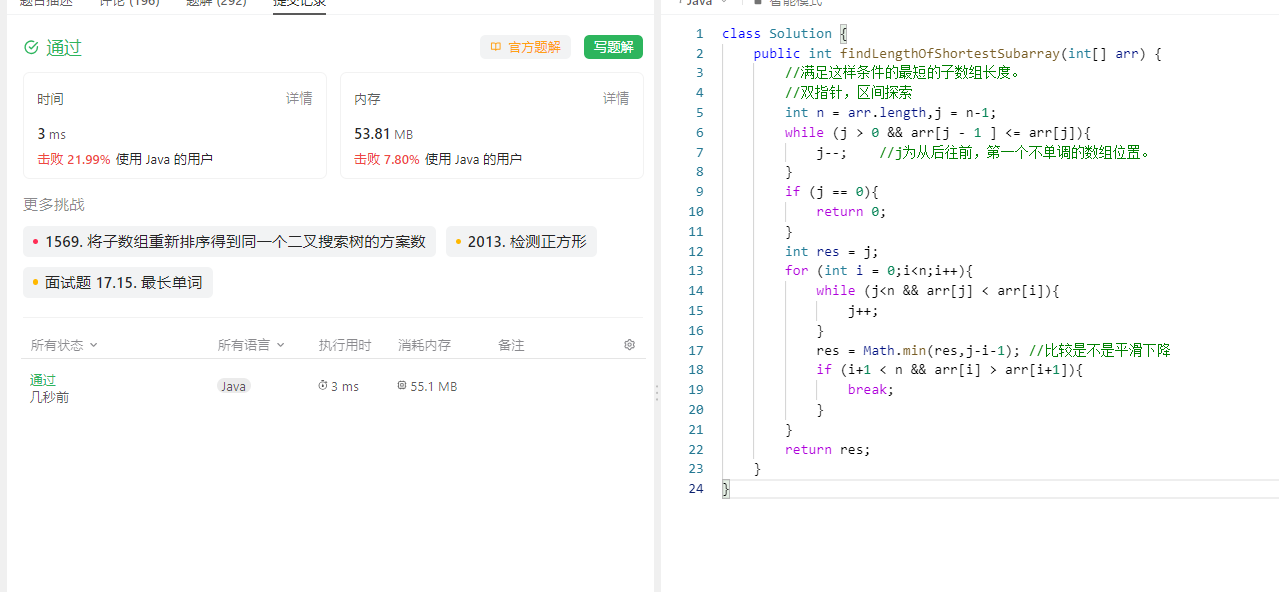Image resolution: width=1279 pixels, height=592 pixels.
Task: Click the line 'int n = arr.length,j = n-1;'
Action: pyautogui.click(x=891, y=112)
